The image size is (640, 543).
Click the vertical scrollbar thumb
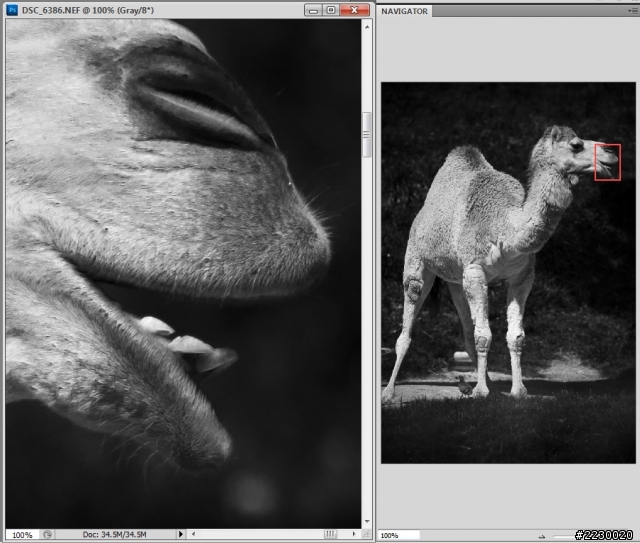click(367, 134)
